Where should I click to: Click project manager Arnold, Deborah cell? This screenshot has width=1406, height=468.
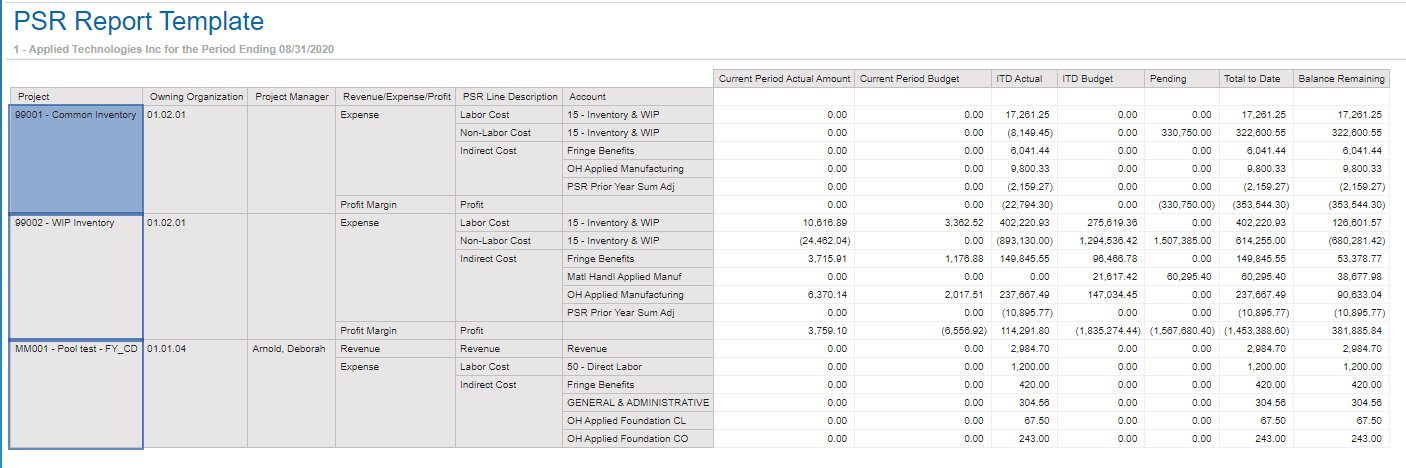coord(291,349)
